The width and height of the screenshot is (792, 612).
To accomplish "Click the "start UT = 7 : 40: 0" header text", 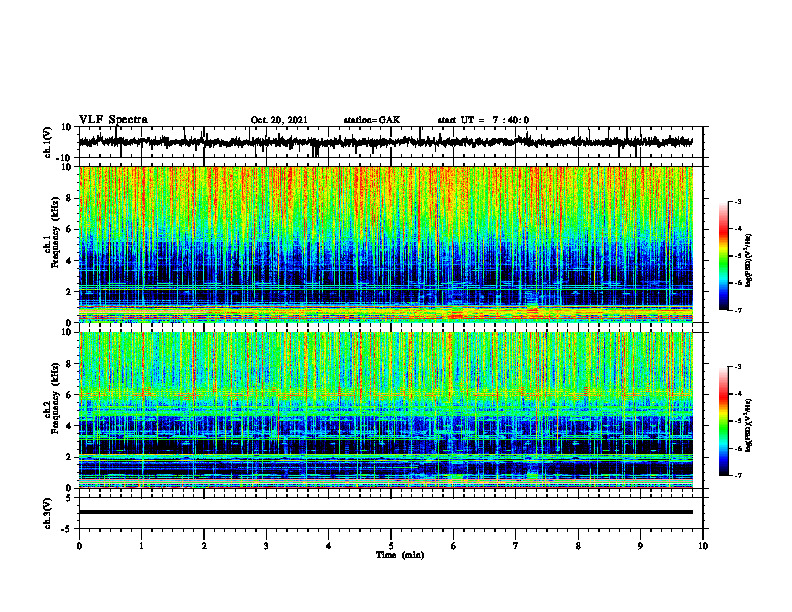I will pos(483,120).
